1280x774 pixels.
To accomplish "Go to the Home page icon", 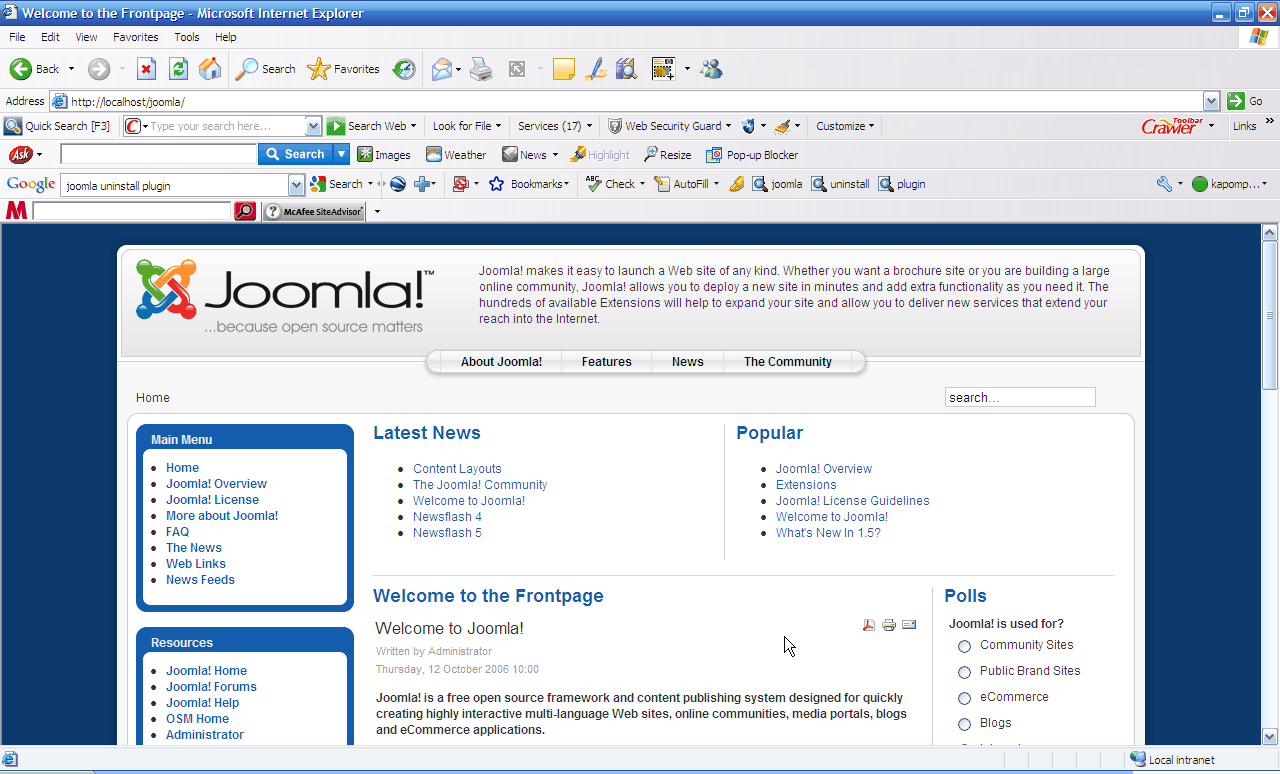I will tap(210, 69).
